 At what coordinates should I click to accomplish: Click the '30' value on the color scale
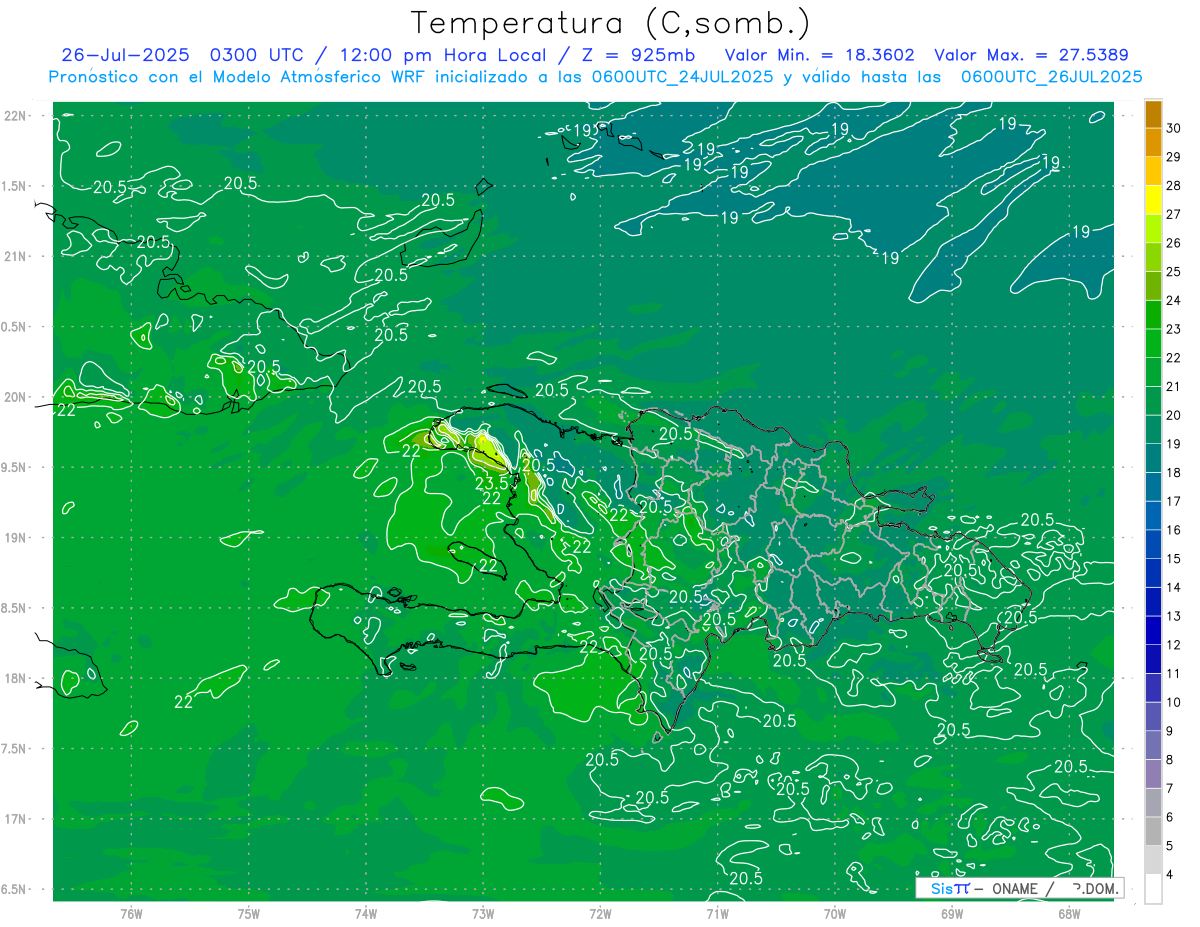[1174, 128]
